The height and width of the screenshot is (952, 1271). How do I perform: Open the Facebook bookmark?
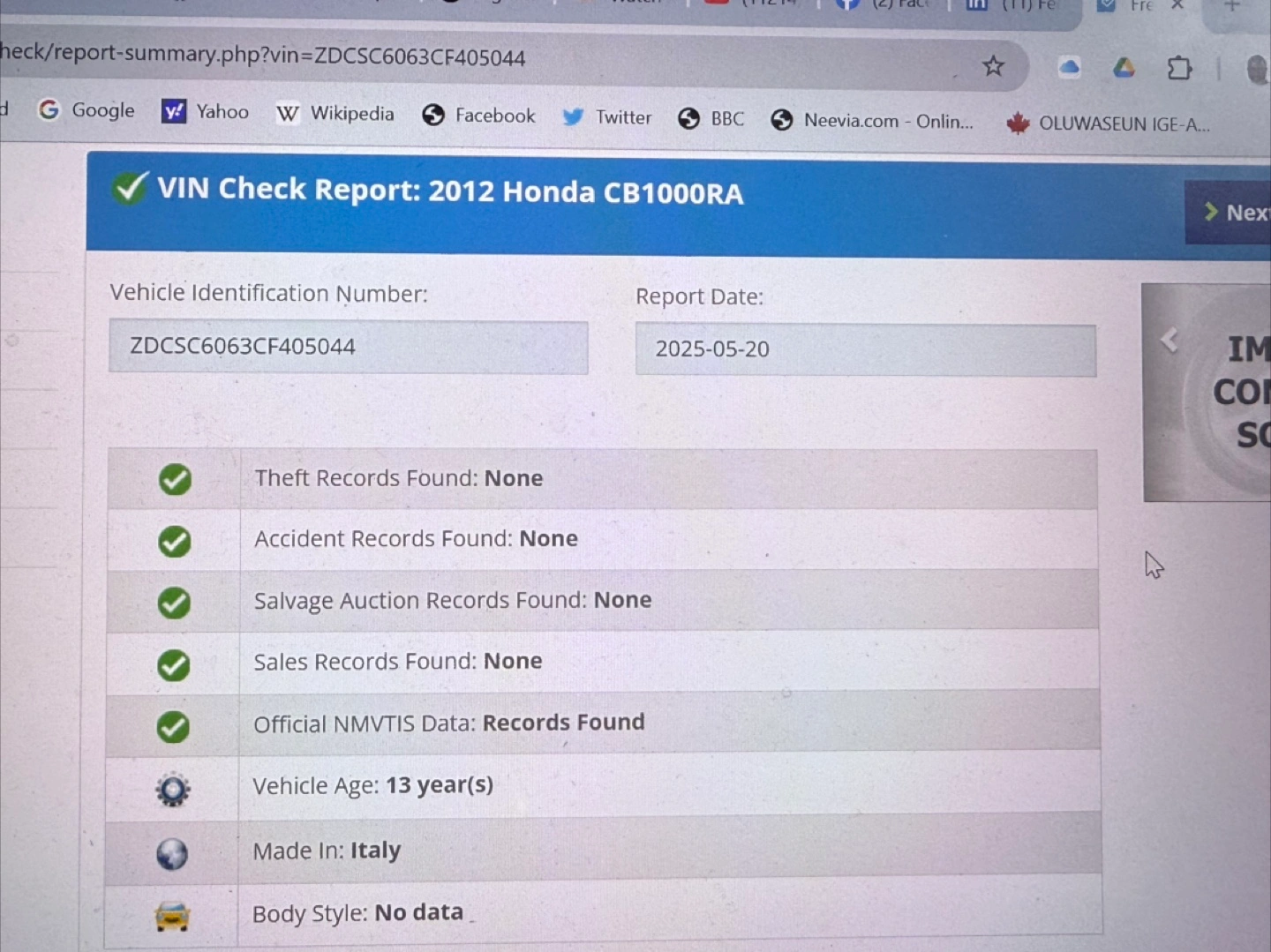click(478, 116)
